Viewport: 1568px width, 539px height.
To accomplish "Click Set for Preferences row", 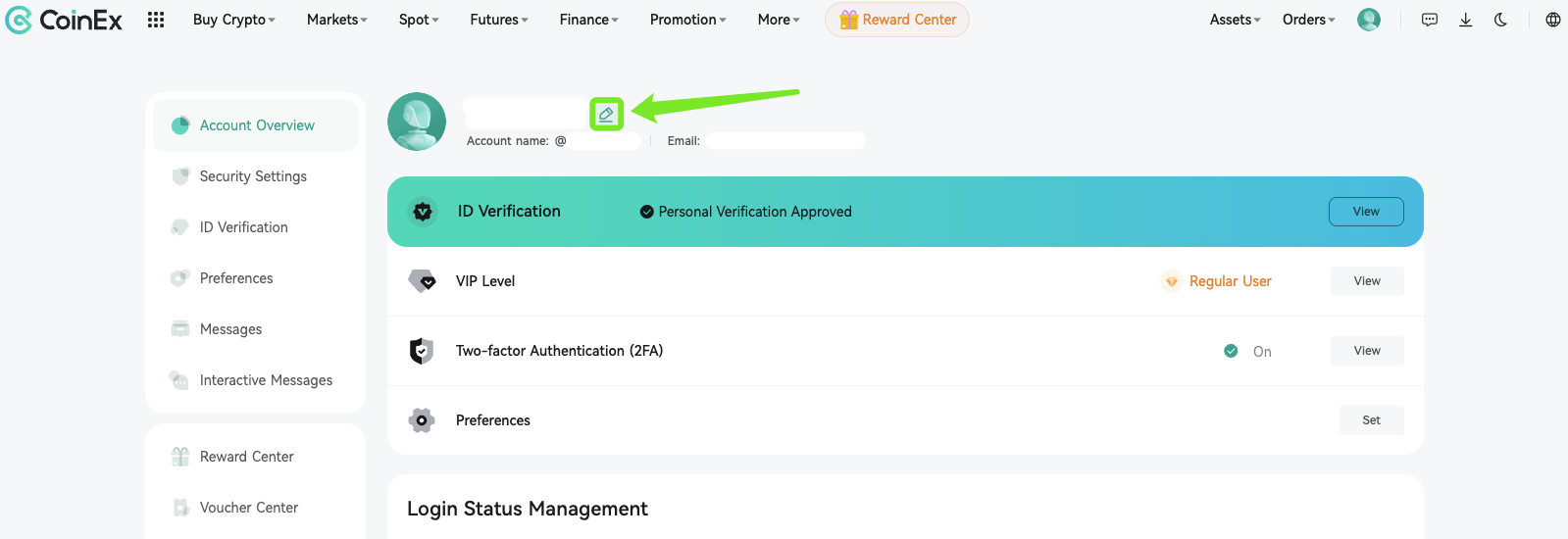I will coord(1371,420).
